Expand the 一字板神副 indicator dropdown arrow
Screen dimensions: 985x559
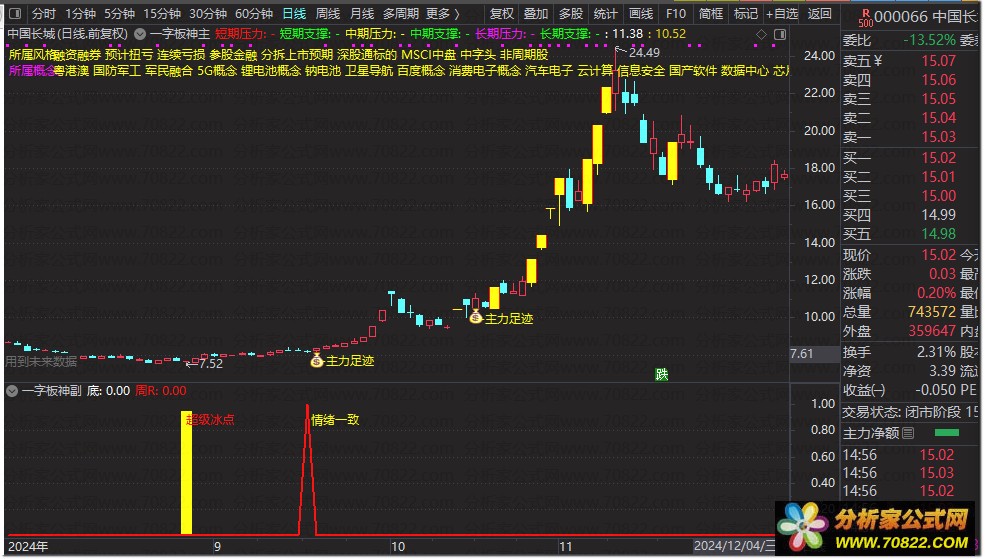coord(12,391)
